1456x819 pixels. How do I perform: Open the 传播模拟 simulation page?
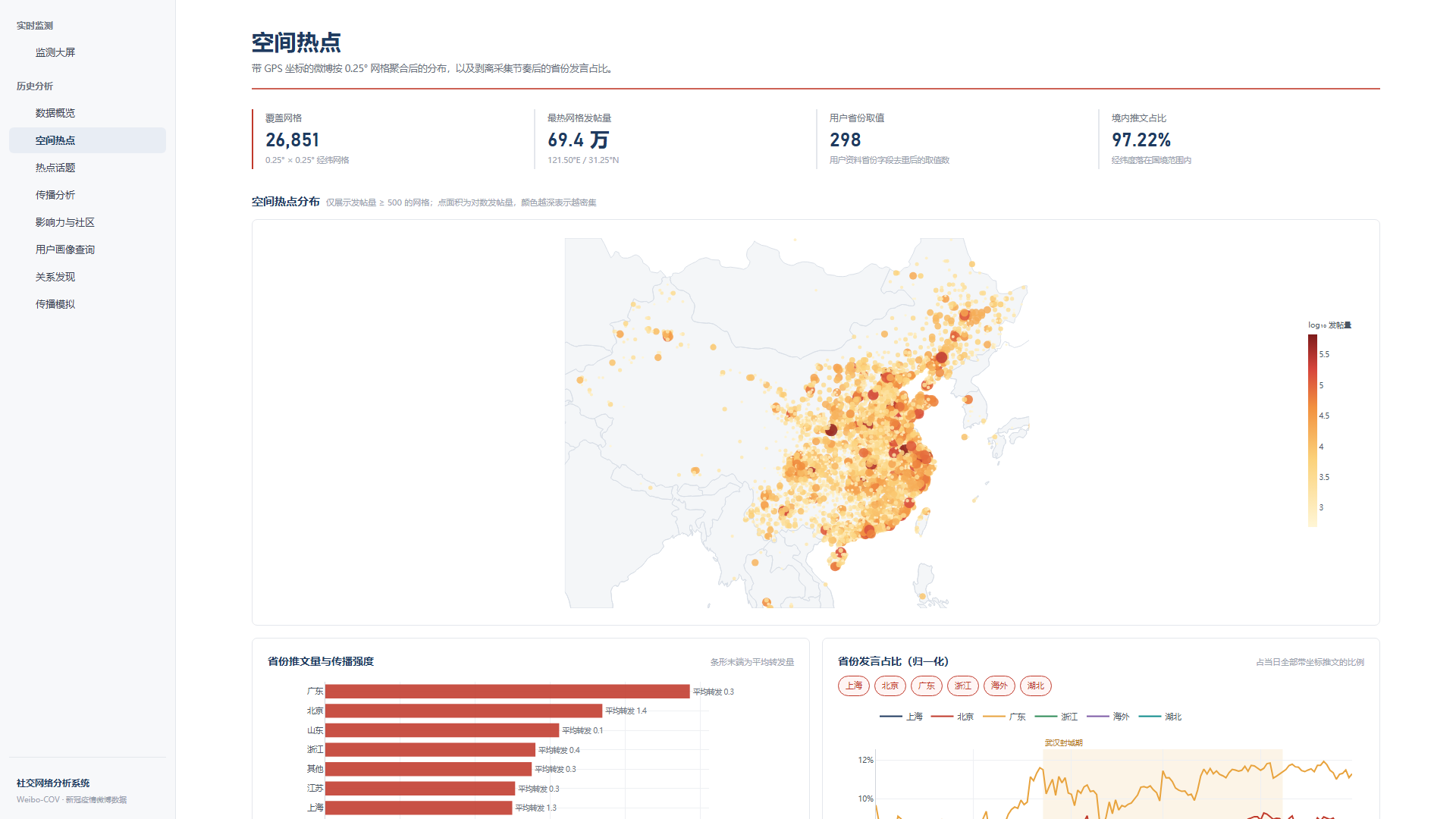[x=87, y=304]
